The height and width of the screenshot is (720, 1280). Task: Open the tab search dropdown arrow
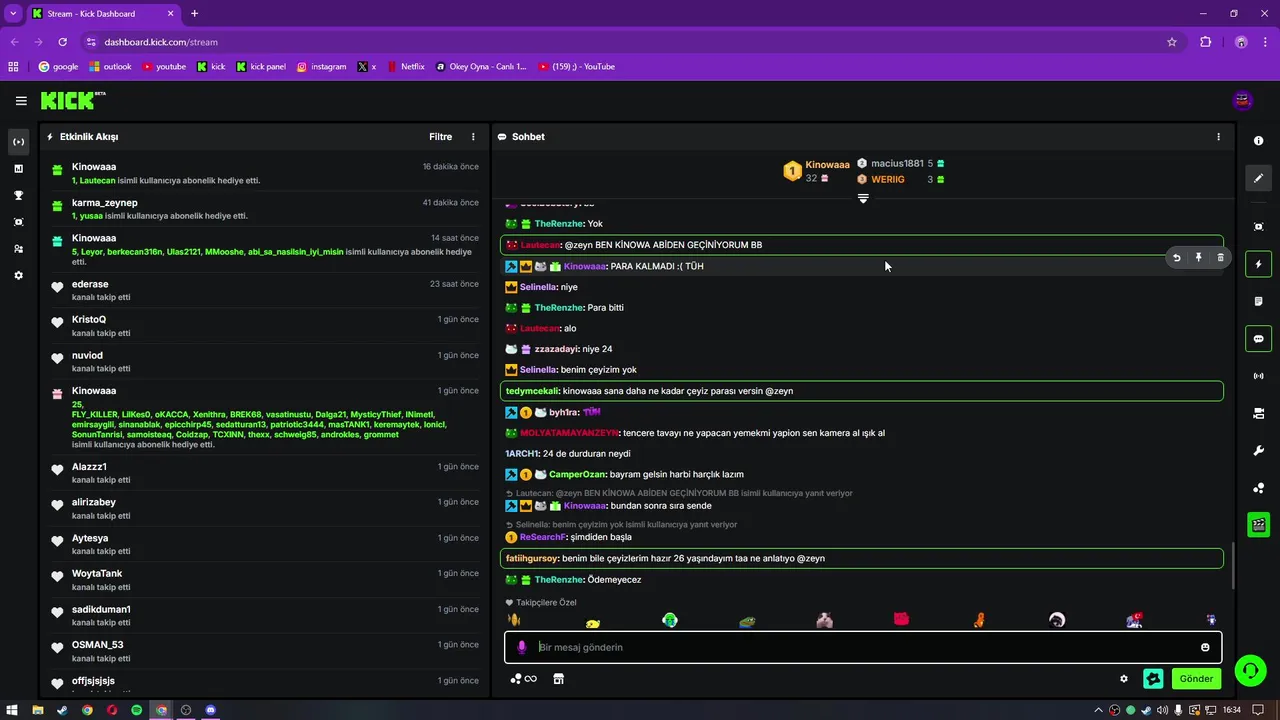pyautogui.click(x=13, y=14)
